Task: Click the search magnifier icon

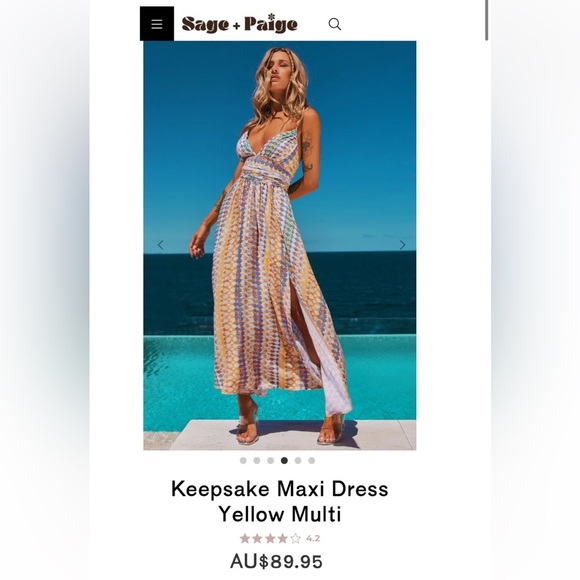Action: (335, 24)
